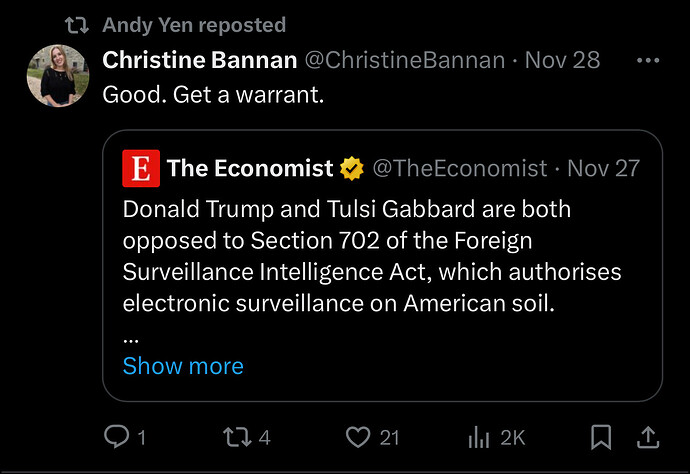Click The Economist red logo avatar
The image size is (690, 474).
(141, 168)
